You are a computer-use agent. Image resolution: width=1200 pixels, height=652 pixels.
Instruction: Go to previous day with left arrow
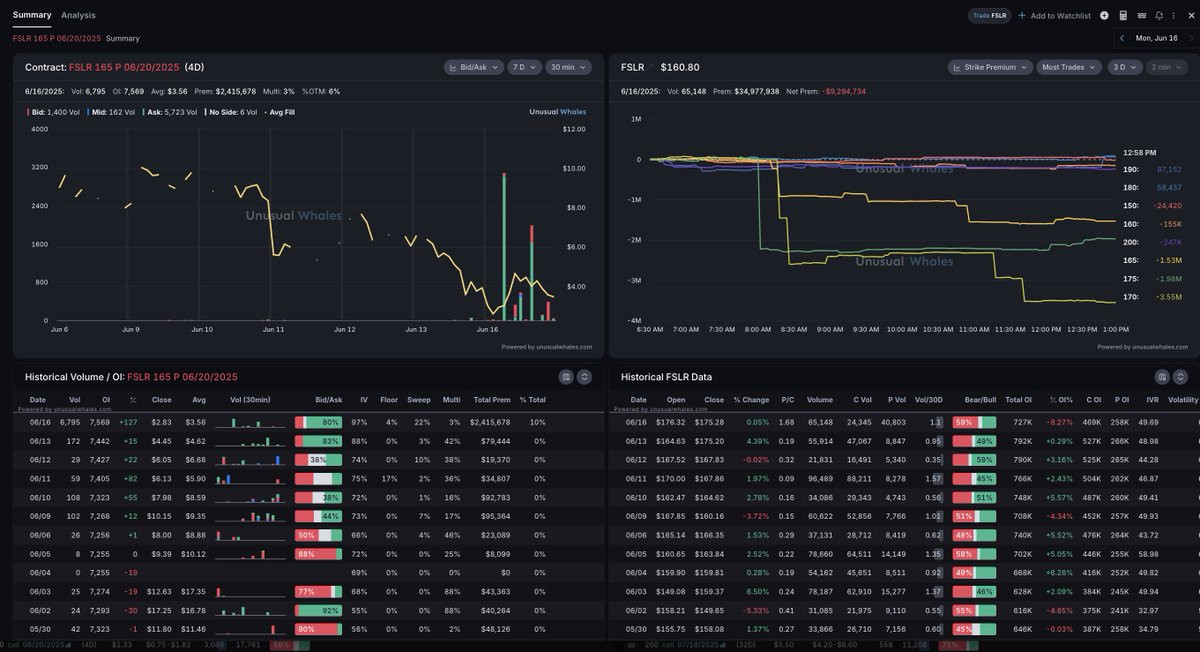(1122, 38)
